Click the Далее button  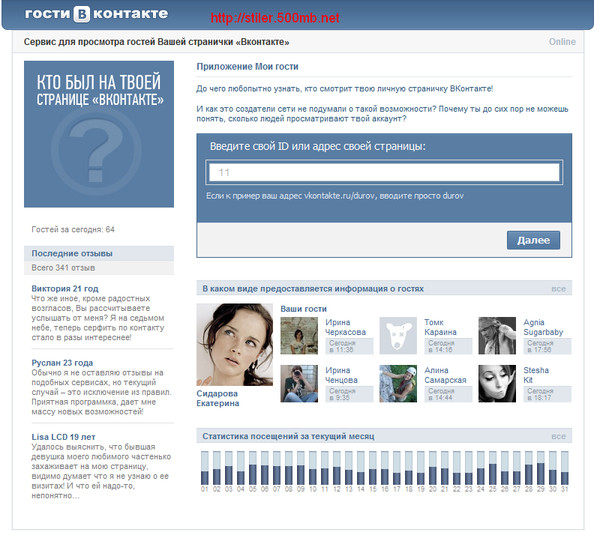point(533,240)
